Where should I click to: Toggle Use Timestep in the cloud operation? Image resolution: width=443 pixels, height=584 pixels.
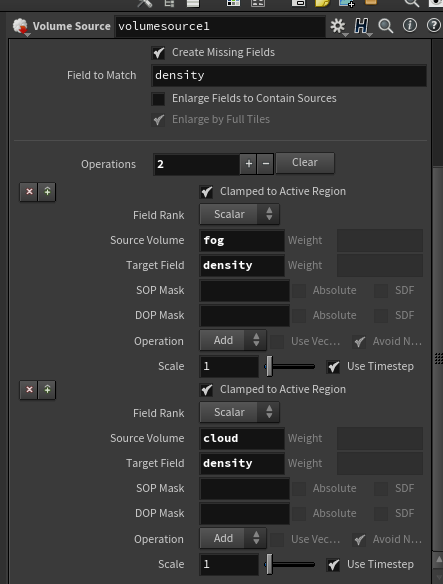pyautogui.click(x=333, y=565)
